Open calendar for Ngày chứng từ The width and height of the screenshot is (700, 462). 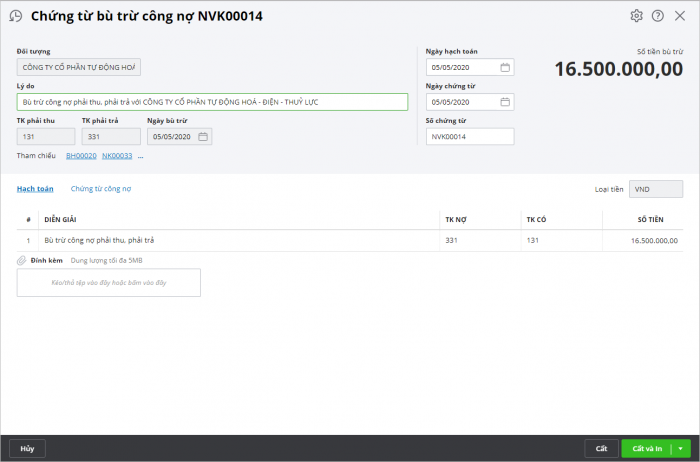(505, 102)
